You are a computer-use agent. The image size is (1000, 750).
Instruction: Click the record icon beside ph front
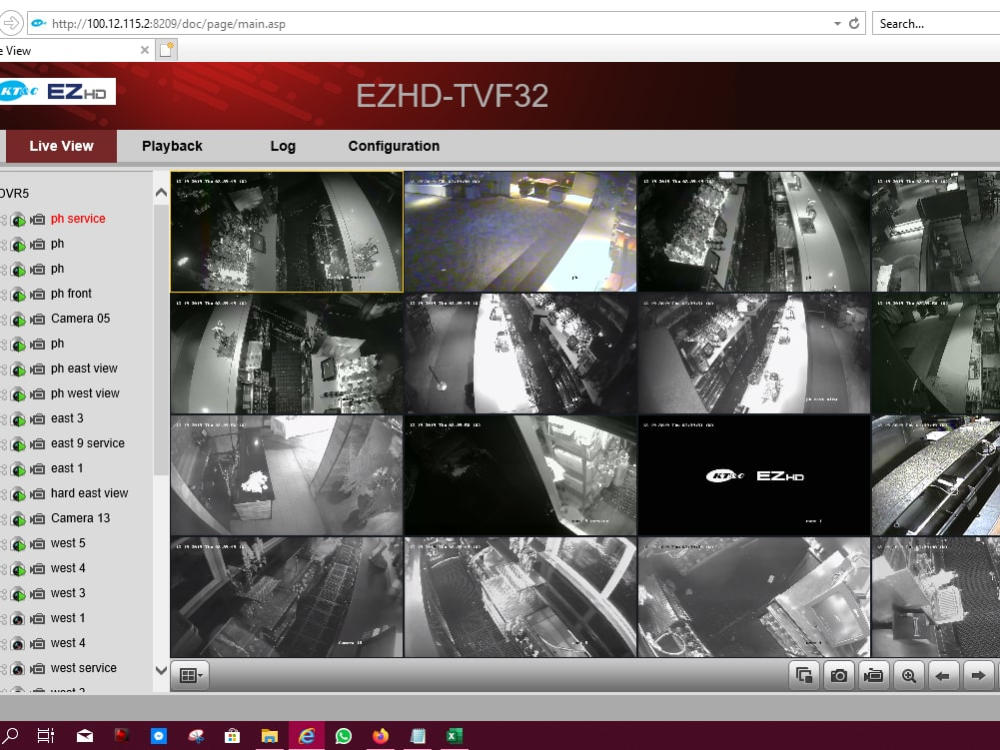point(38,294)
